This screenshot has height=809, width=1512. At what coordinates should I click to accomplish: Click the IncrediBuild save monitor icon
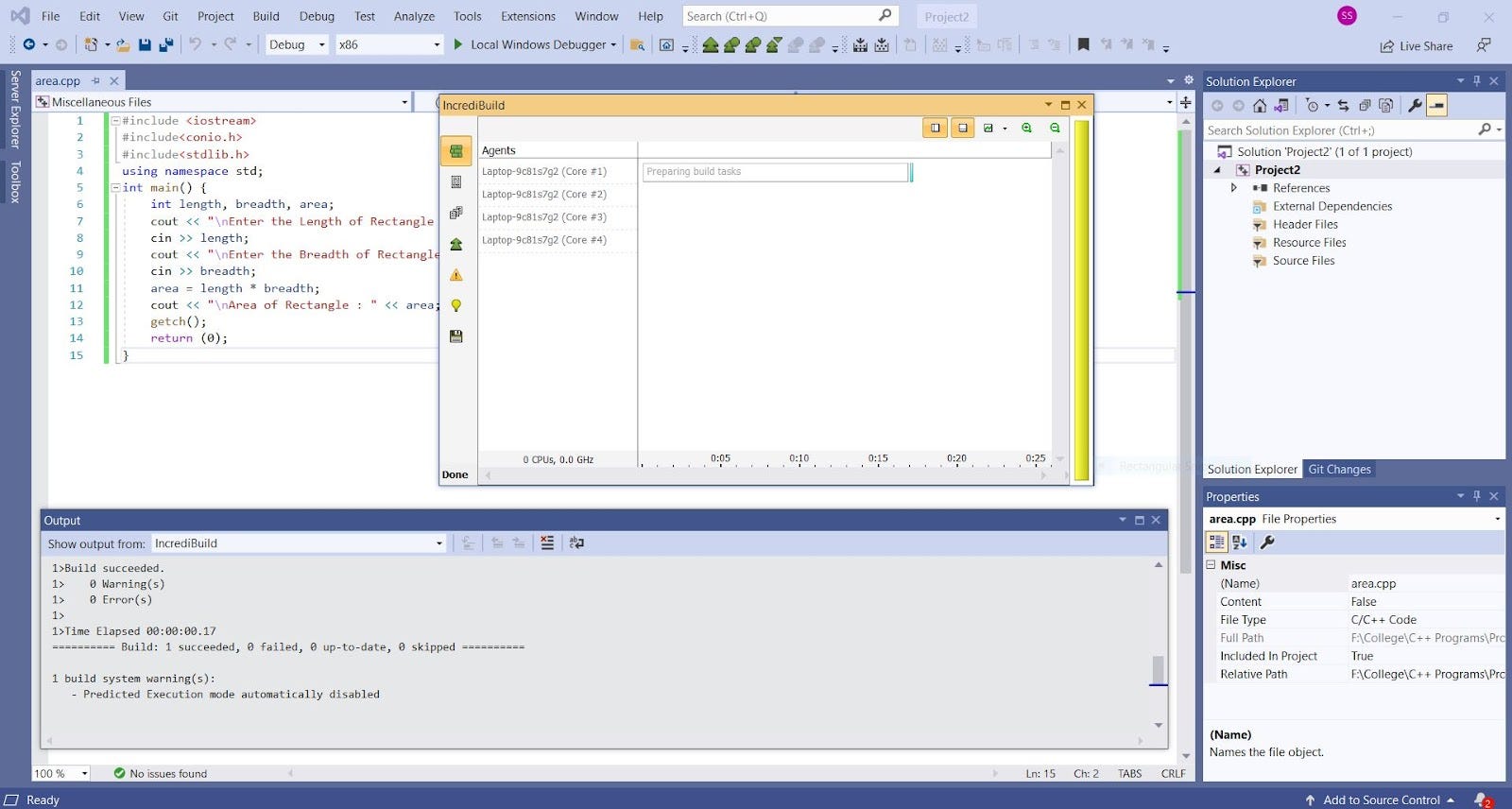(x=456, y=336)
